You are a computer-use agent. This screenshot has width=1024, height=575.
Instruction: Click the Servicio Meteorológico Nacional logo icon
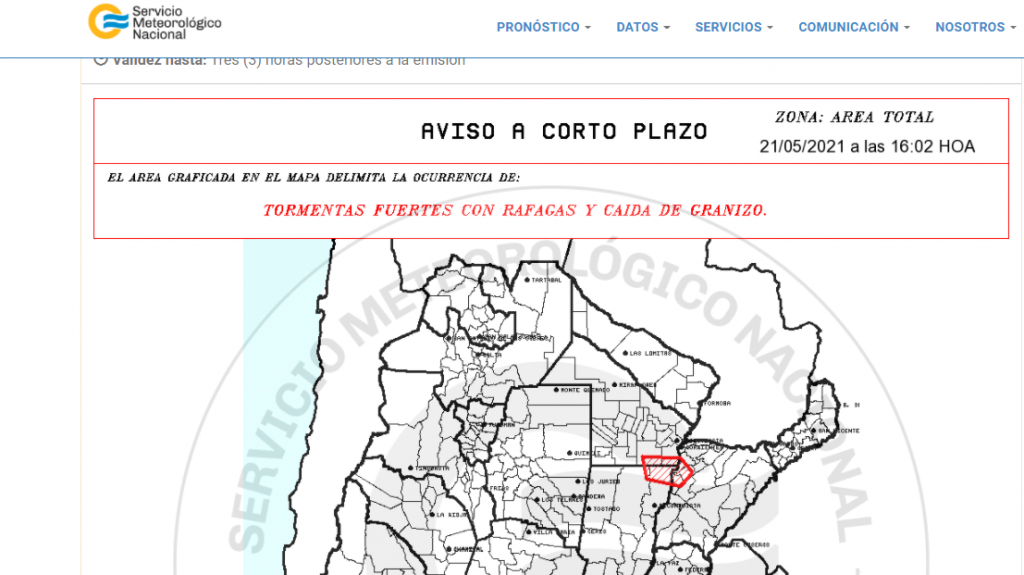[x=108, y=22]
